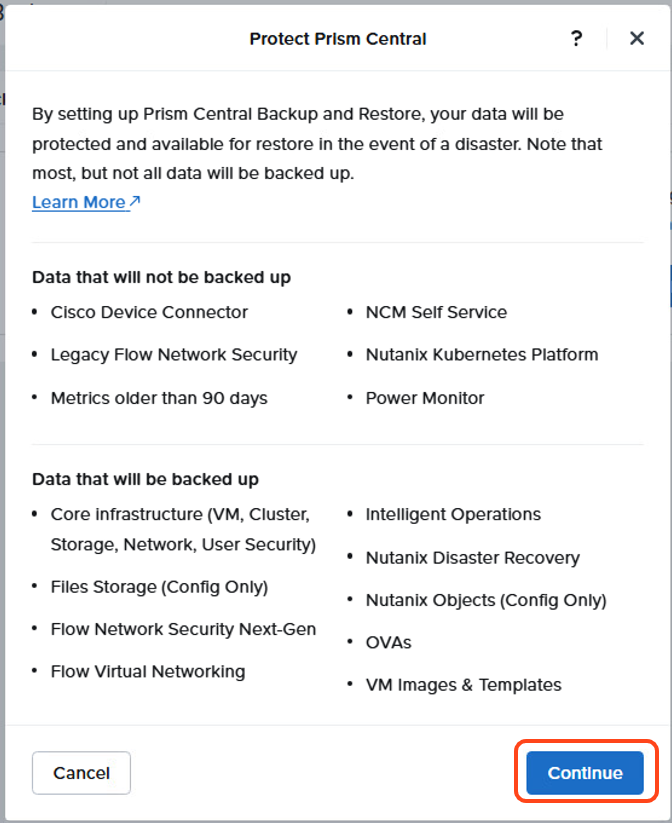Click the Nutanix Kubernetes Platform entry

[x=482, y=355]
